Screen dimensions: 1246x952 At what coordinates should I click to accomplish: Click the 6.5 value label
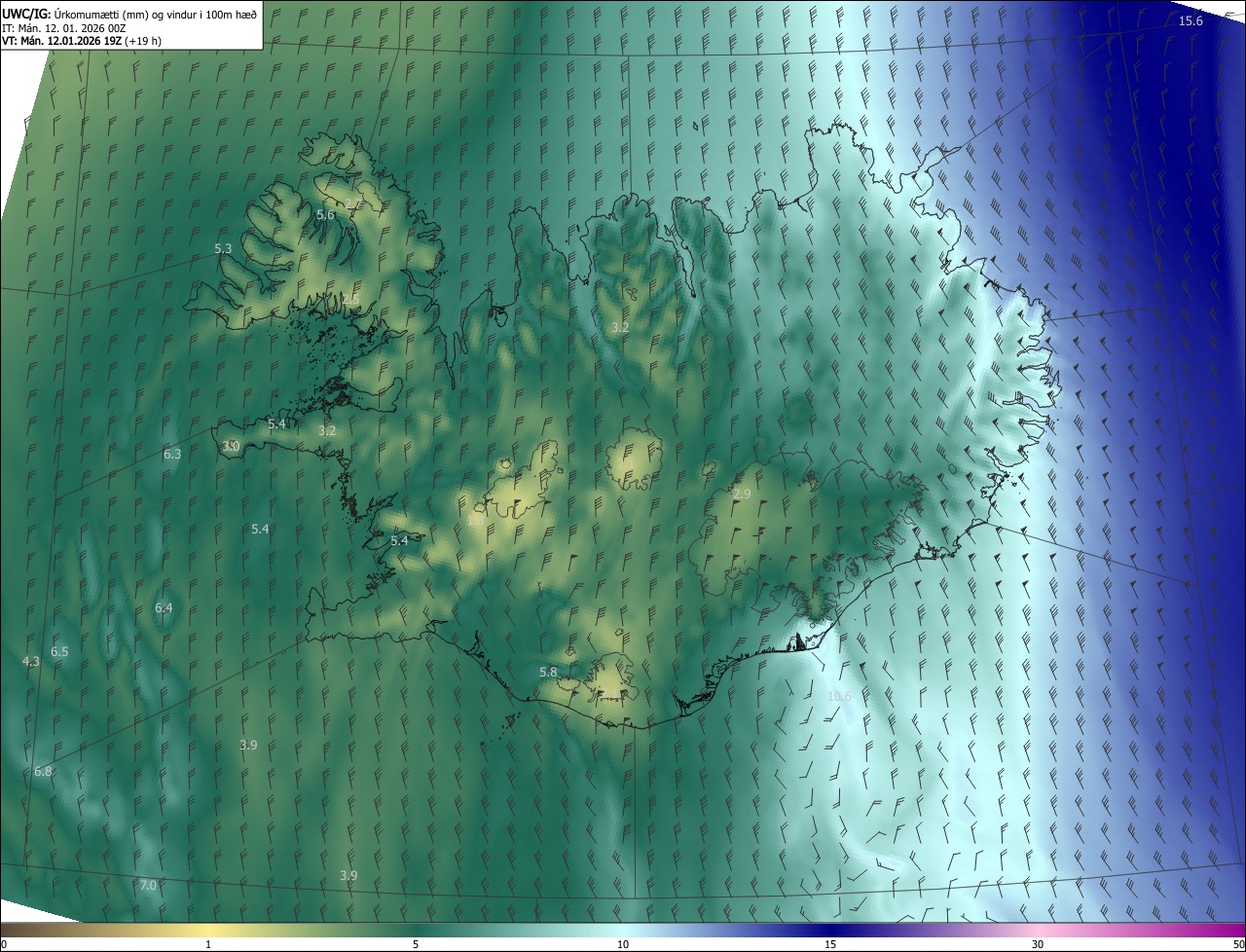tap(59, 651)
